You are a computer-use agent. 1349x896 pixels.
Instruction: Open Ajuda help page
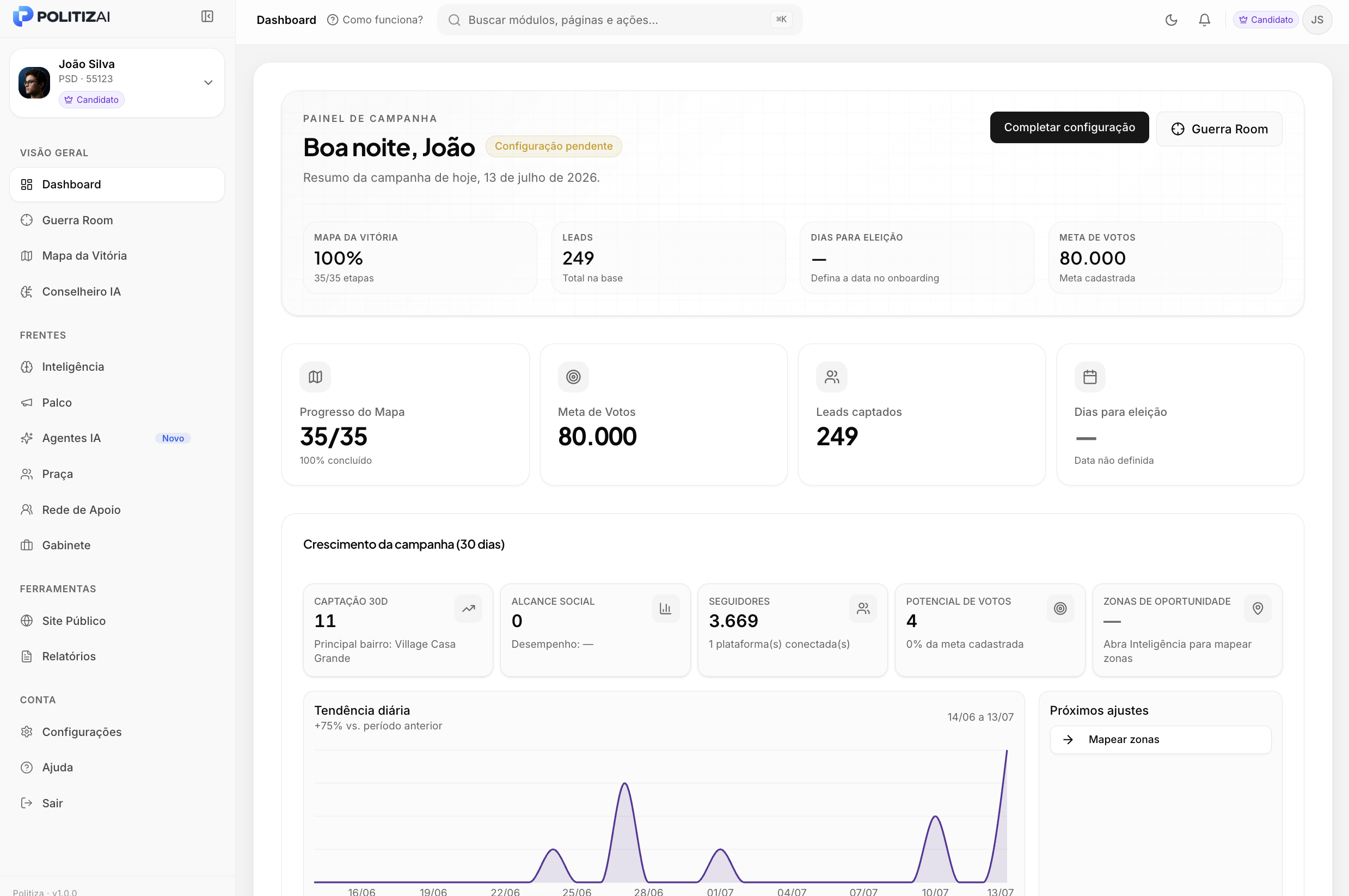point(117,768)
